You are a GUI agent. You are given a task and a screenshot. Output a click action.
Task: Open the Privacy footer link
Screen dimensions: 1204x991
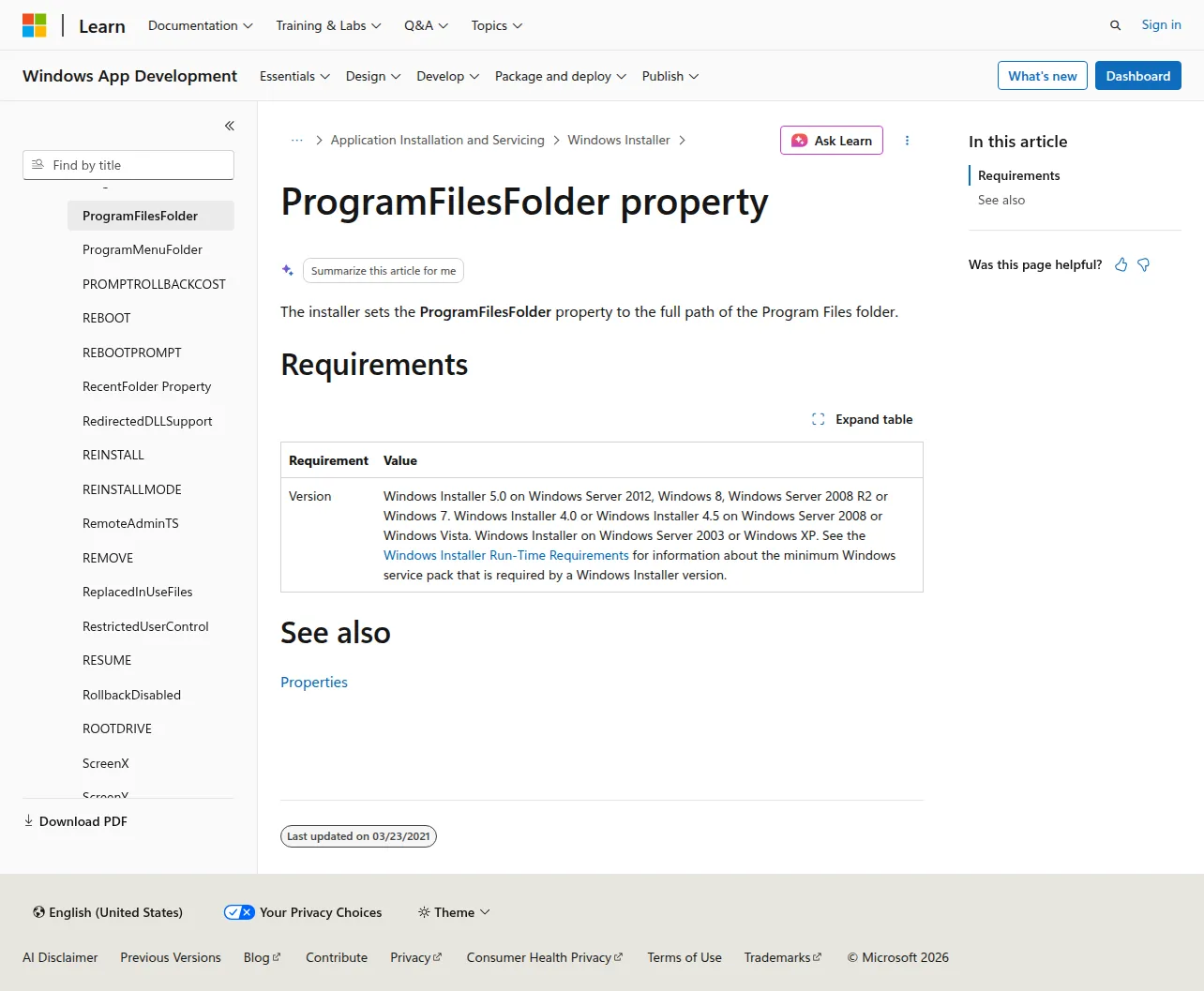pos(415,957)
